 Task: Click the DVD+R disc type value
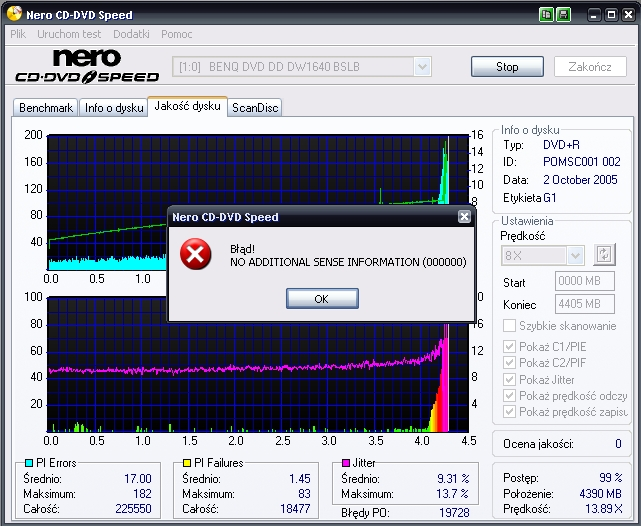point(561,145)
